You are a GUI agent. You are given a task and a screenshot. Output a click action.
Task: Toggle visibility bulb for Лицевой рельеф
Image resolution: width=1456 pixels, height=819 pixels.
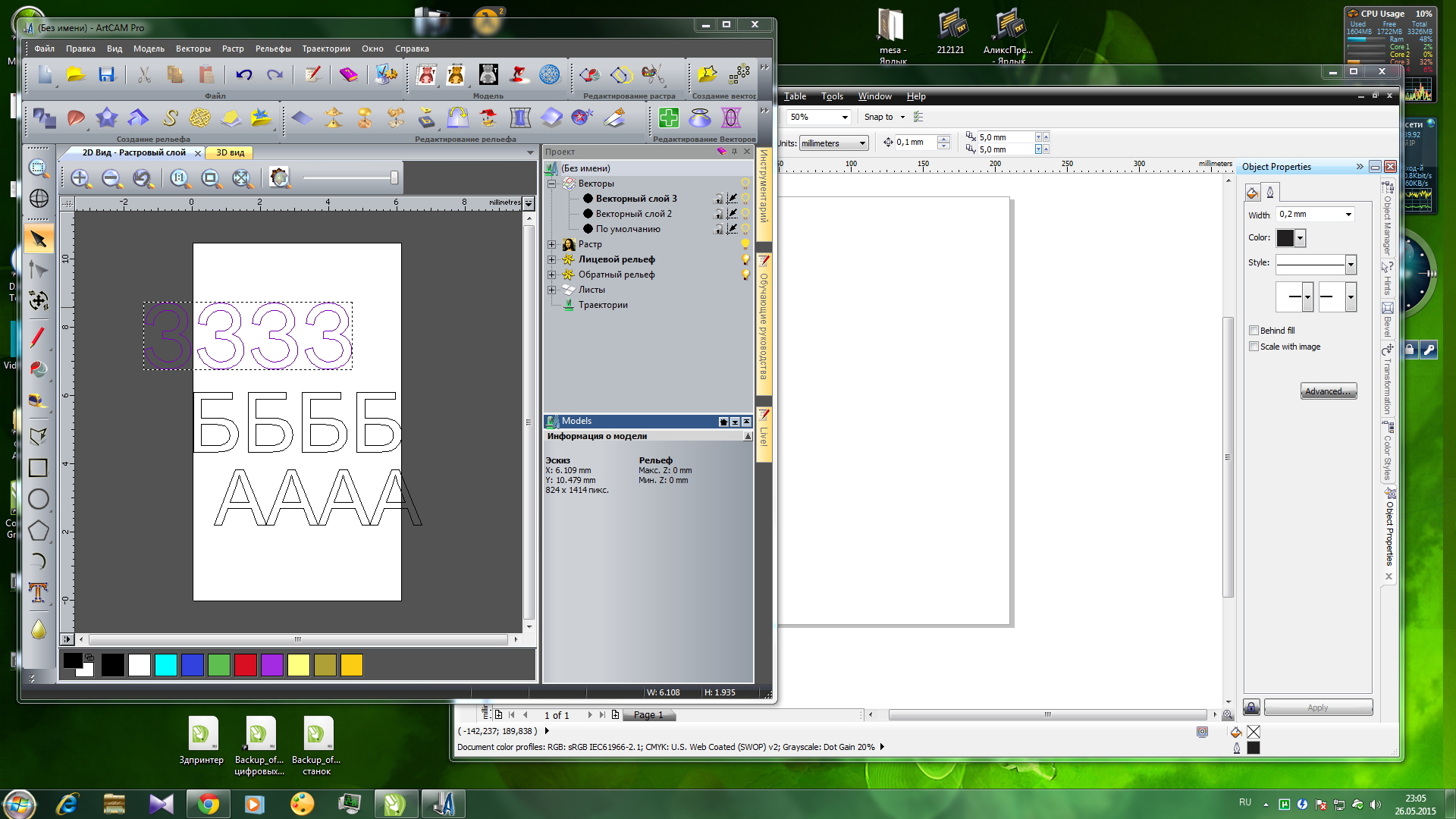745,259
